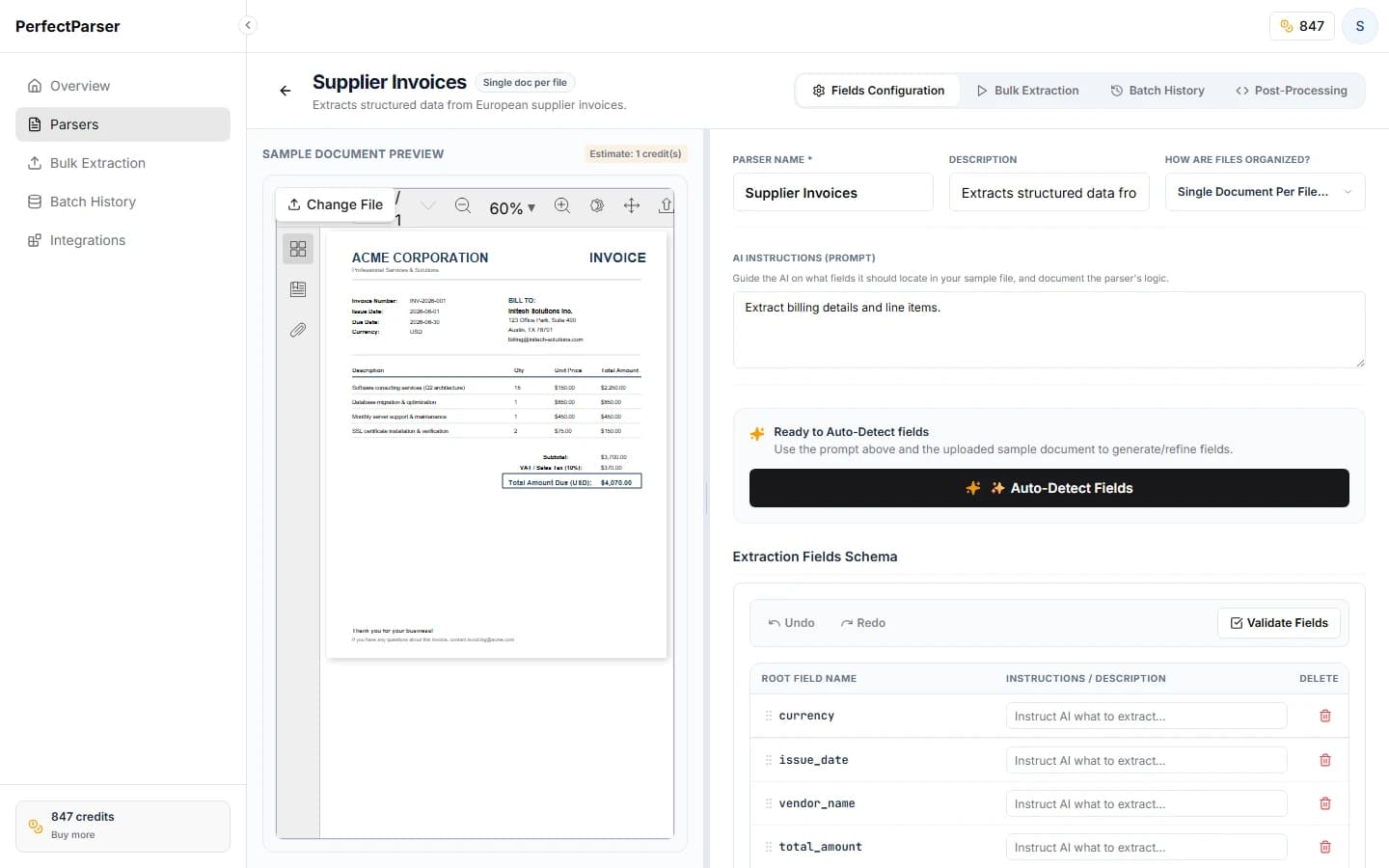Click the currency field name

(x=806, y=716)
